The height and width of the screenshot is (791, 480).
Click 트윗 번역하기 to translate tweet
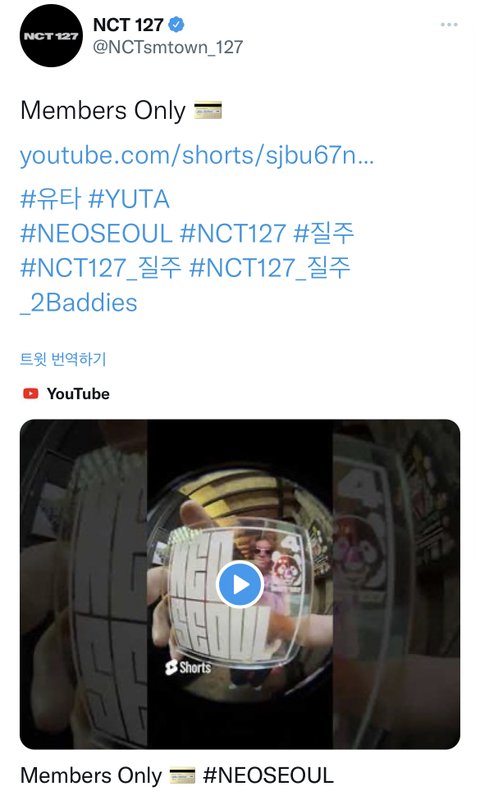tap(63, 359)
